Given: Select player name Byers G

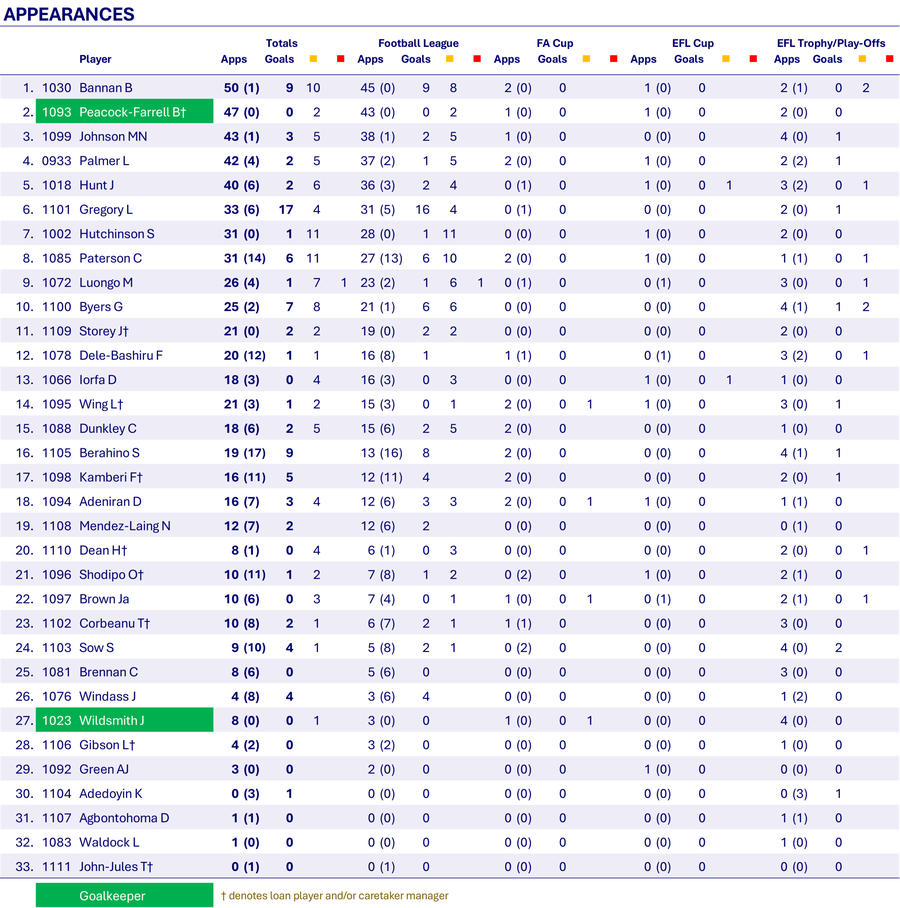Looking at the screenshot, I should pos(101,307).
